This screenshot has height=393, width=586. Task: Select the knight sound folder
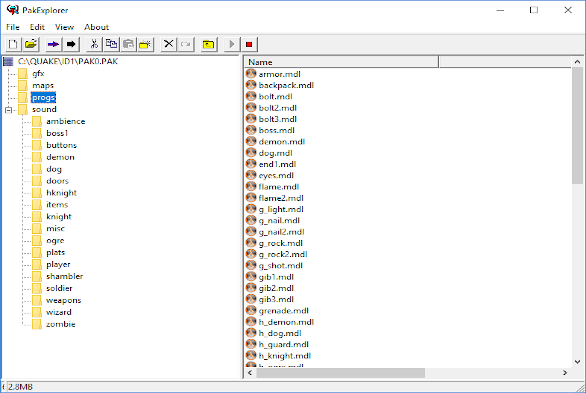[x=59, y=217]
